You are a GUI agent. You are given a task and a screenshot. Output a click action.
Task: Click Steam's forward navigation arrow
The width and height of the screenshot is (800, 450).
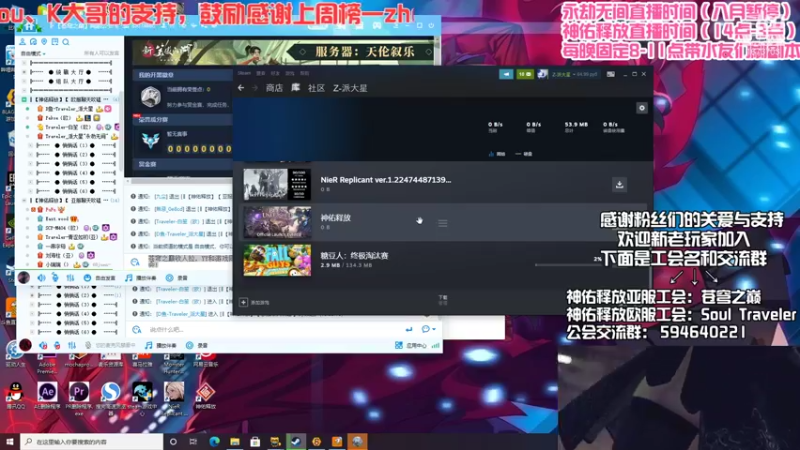point(254,88)
